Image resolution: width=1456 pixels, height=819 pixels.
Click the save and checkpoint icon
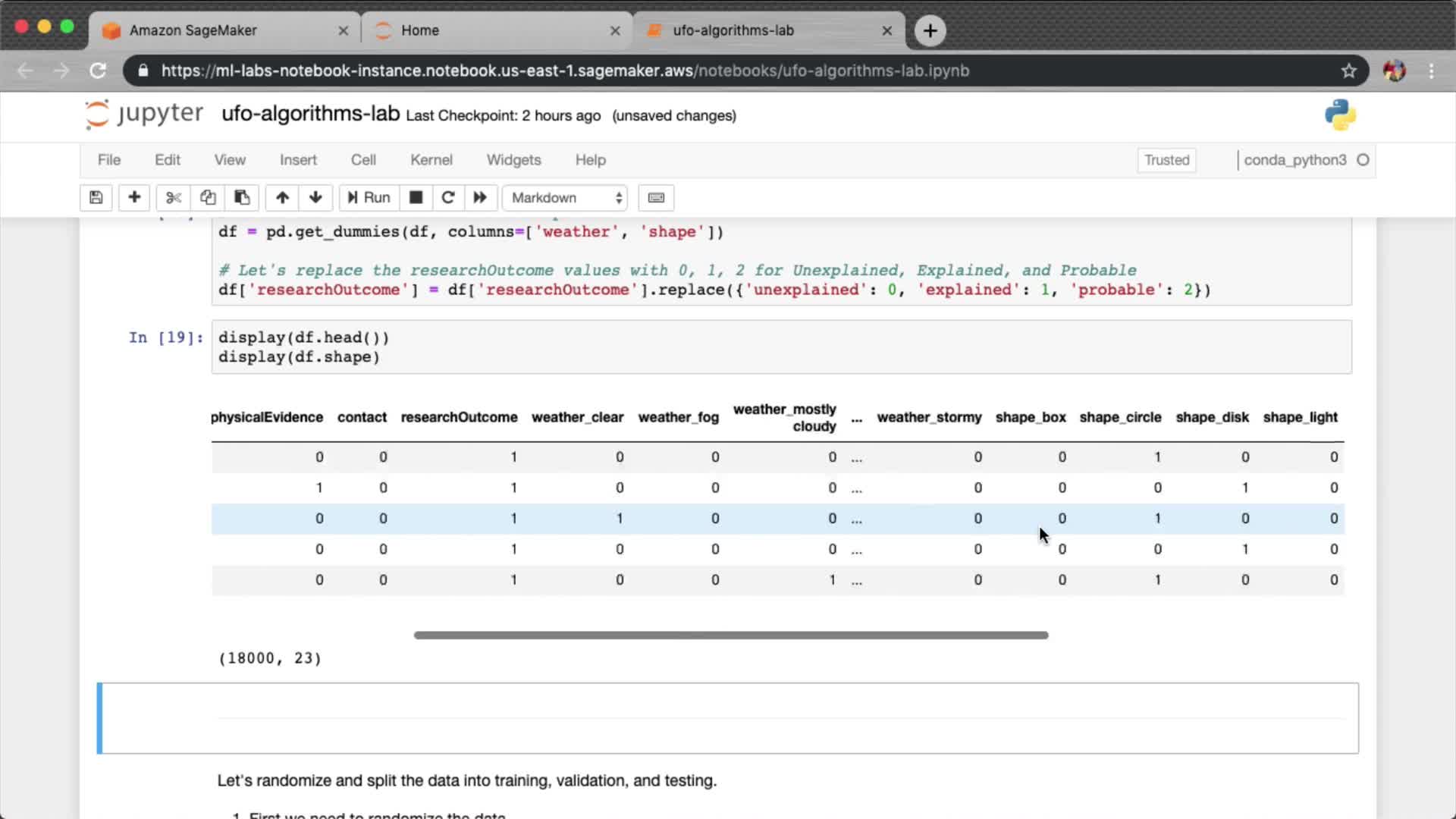96,198
